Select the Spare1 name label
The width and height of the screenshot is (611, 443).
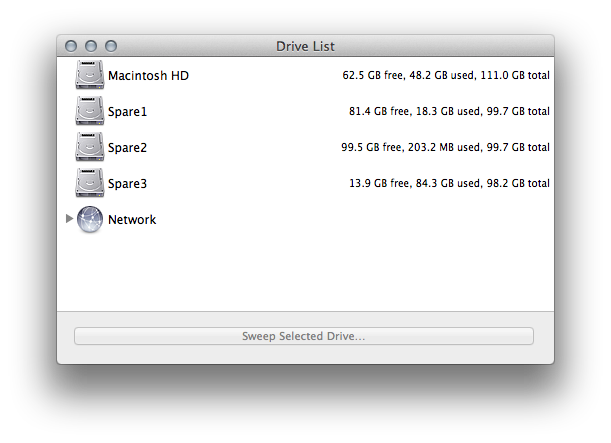pyautogui.click(x=128, y=112)
